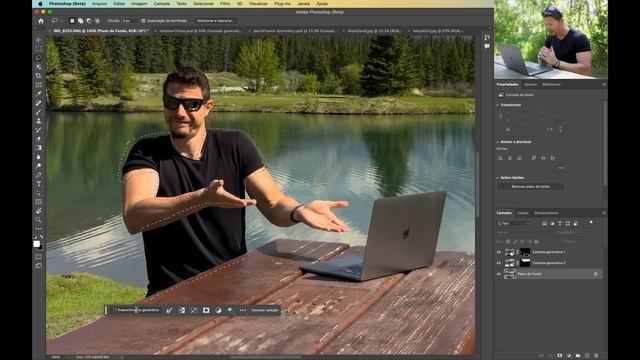
Task: Toggle the Suavização de Serrilhado checkbox
Action: [143, 20]
